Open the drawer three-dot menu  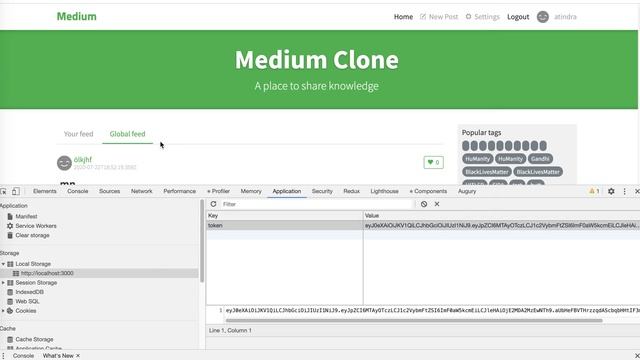[x=3, y=356]
